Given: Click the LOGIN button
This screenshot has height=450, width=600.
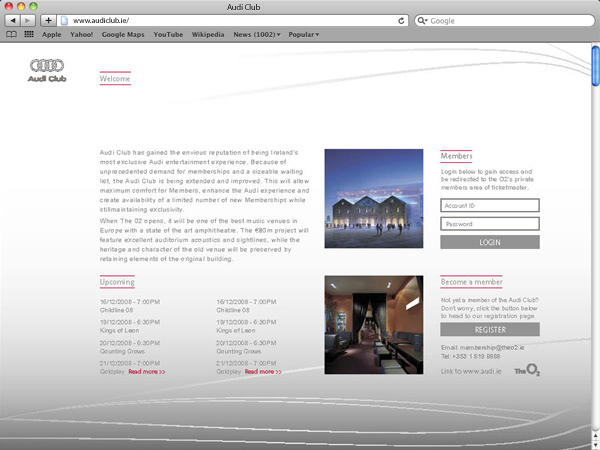Looking at the screenshot, I should click(x=490, y=242).
